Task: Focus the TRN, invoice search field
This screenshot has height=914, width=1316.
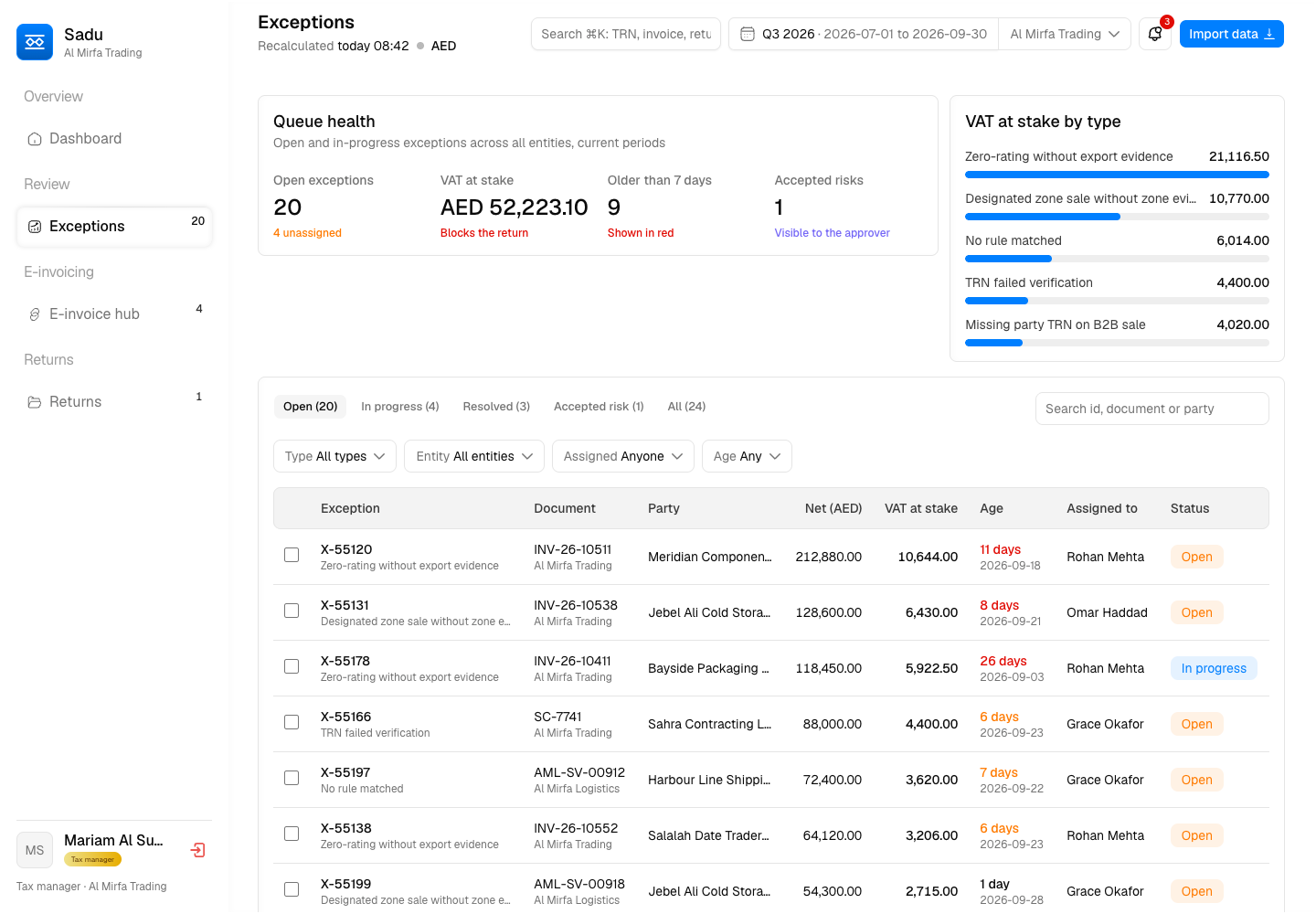Action: click(x=626, y=34)
